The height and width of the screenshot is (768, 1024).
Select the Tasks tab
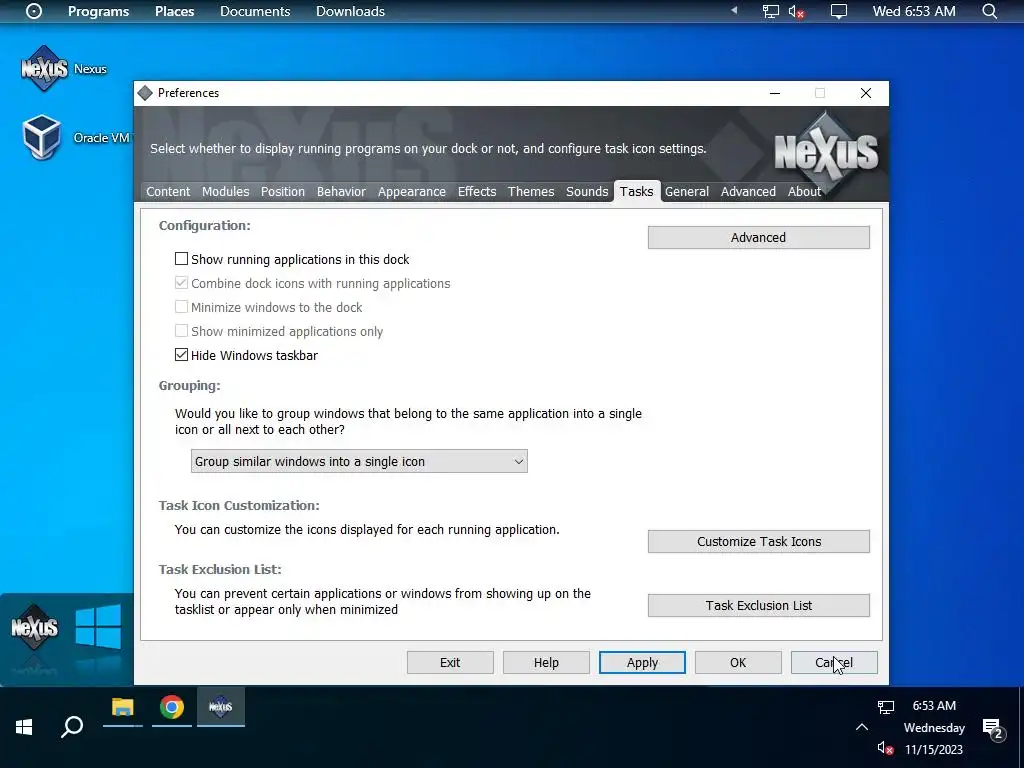(x=637, y=191)
